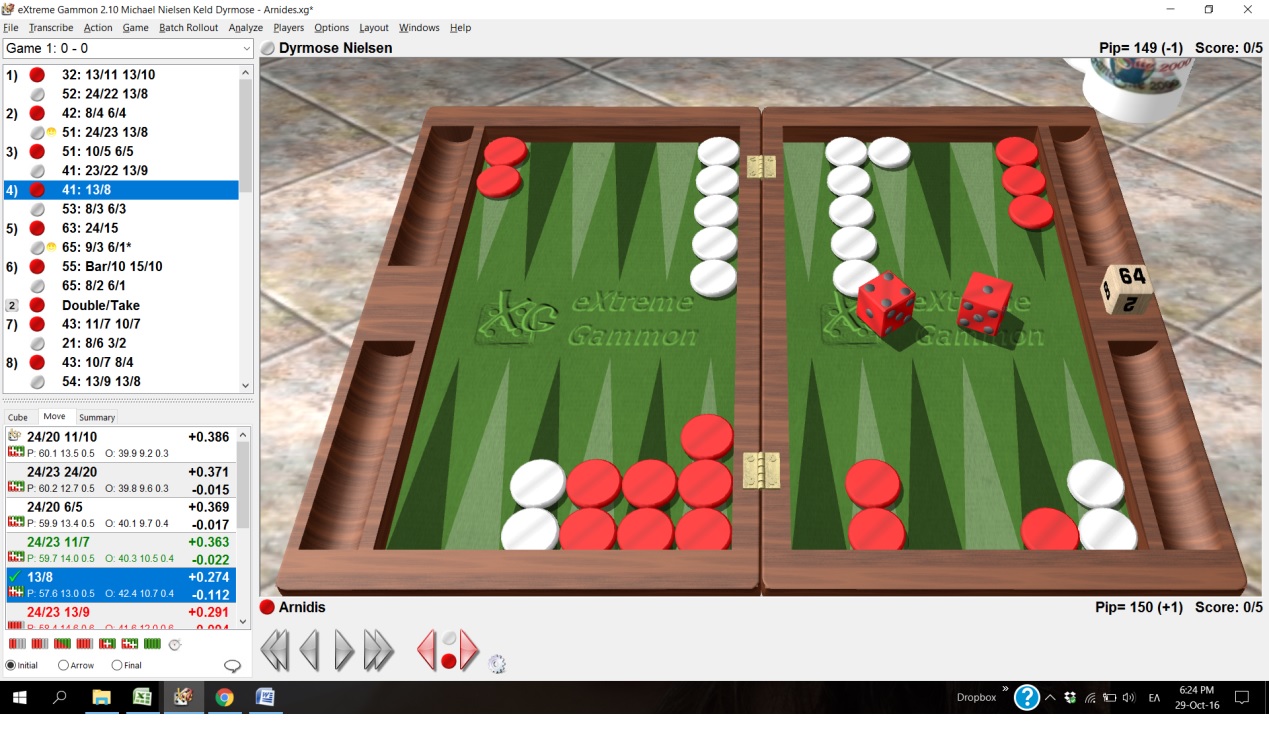Open the Action Center notification icon
1269x733 pixels.
point(1243,697)
